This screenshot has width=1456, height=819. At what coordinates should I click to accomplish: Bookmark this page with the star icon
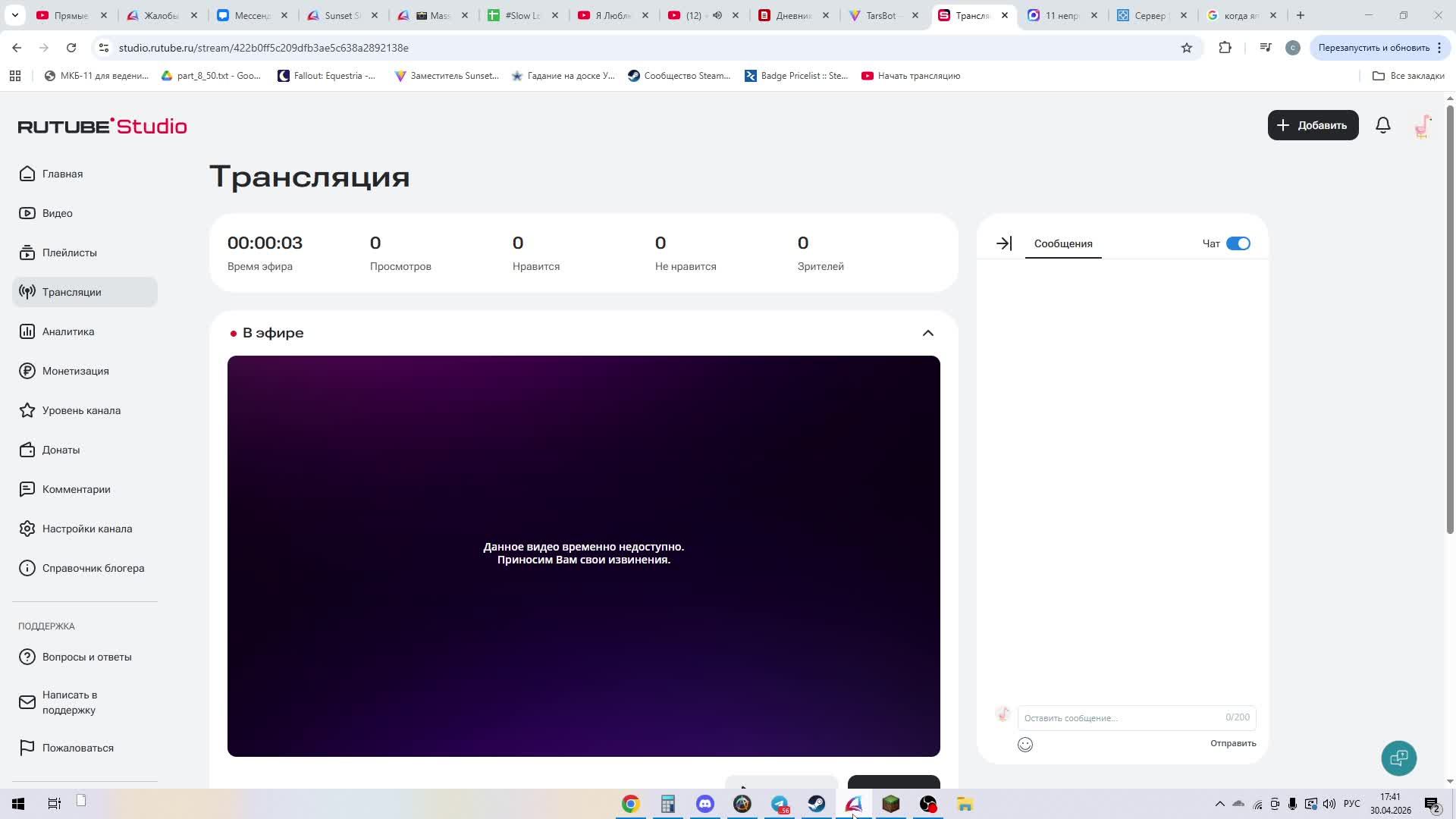tap(1186, 48)
